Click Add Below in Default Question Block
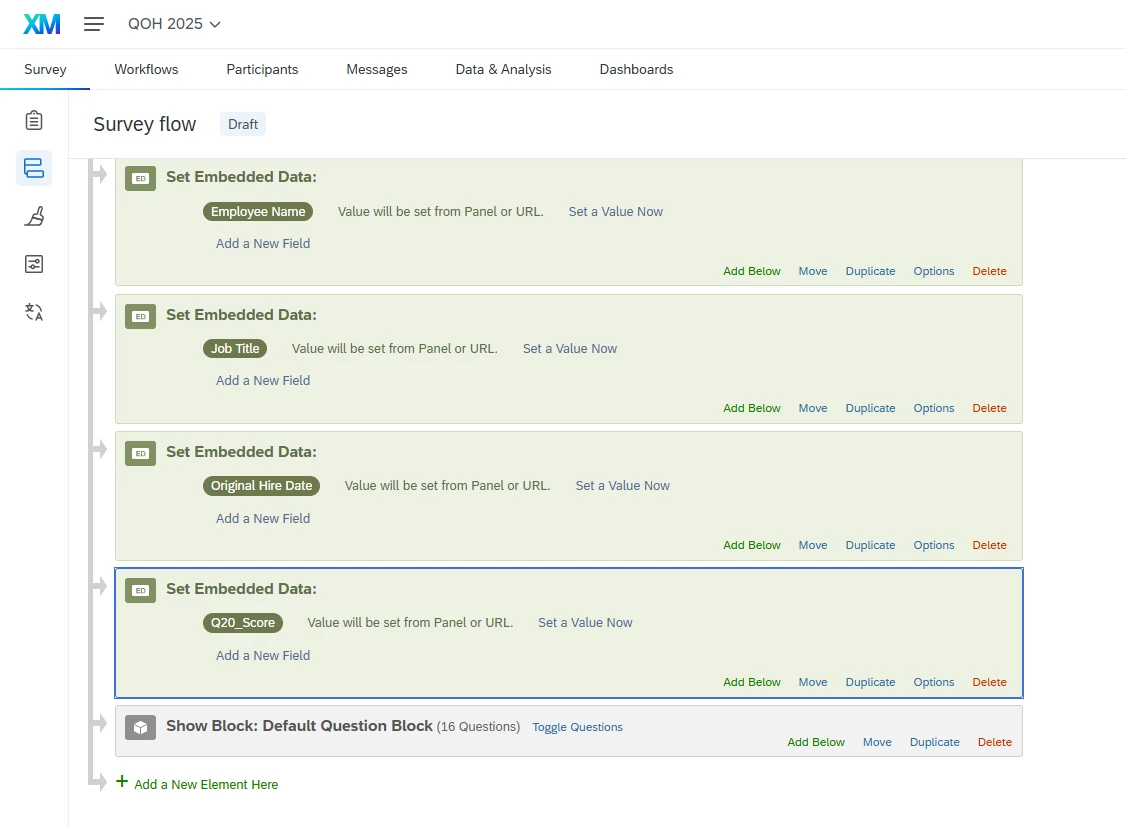This screenshot has width=1126, height=828. [x=816, y=743]
